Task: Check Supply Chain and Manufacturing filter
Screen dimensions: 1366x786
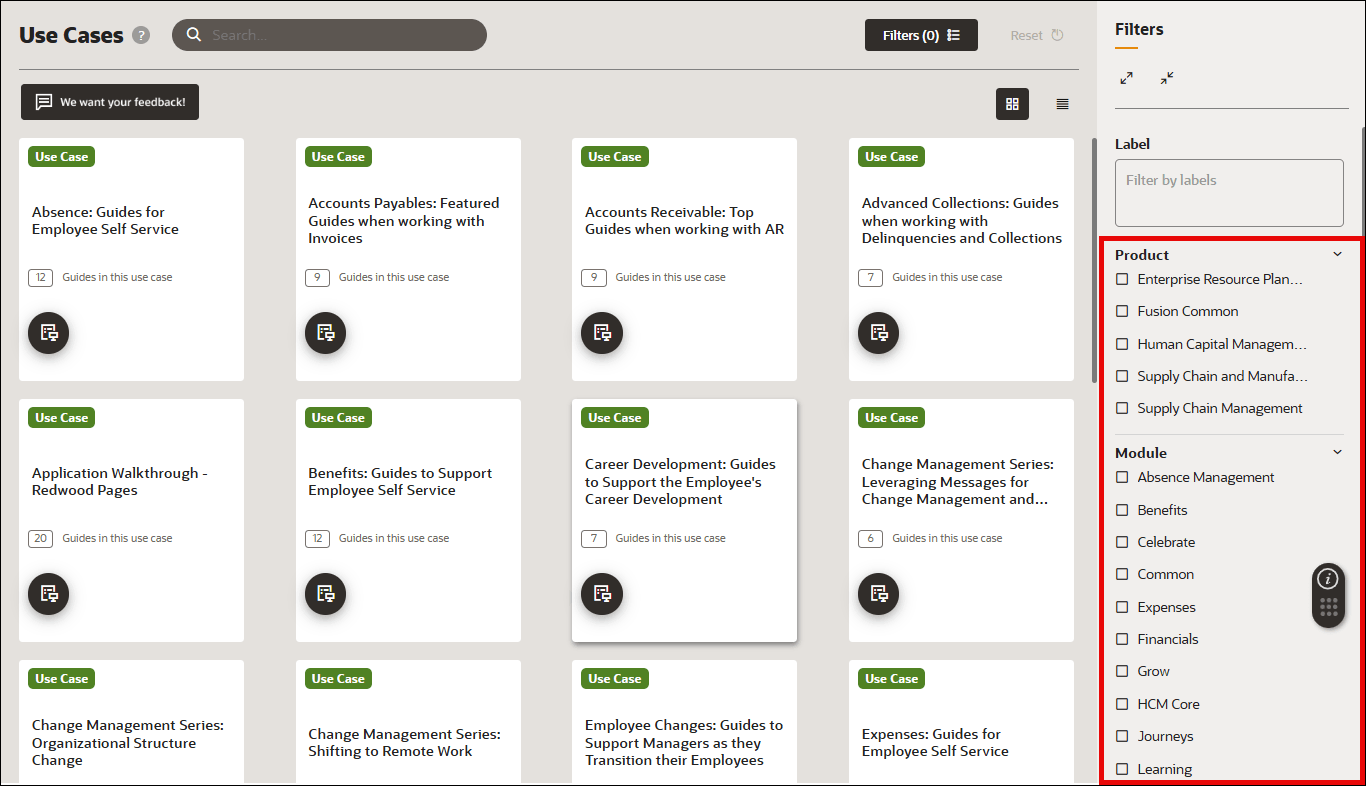Action: coord(1122,376)
